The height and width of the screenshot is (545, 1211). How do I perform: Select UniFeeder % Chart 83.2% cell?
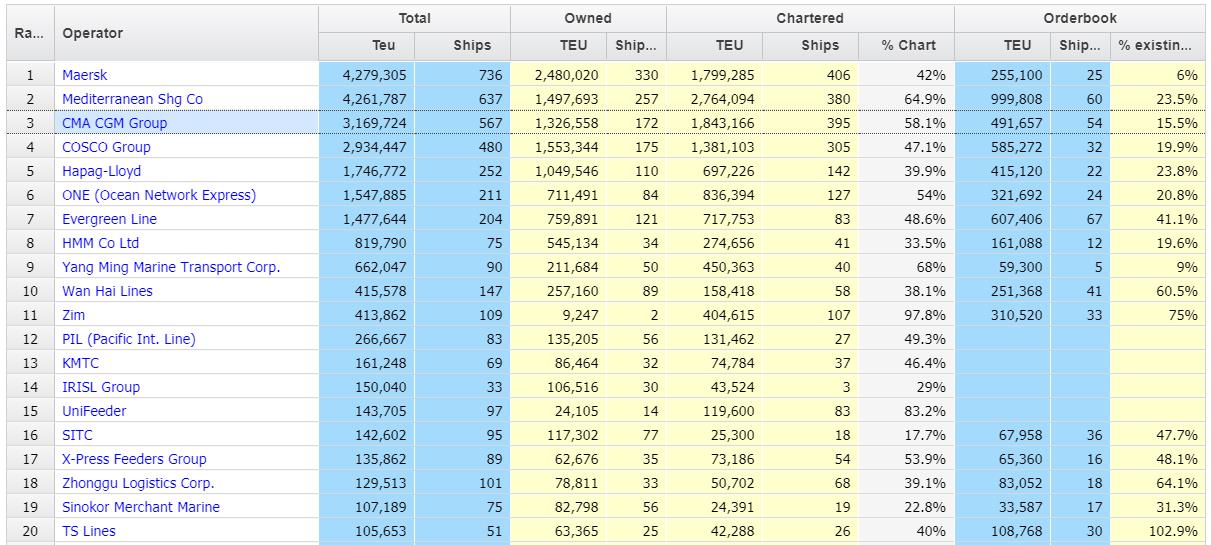click(x=907, y=411)
